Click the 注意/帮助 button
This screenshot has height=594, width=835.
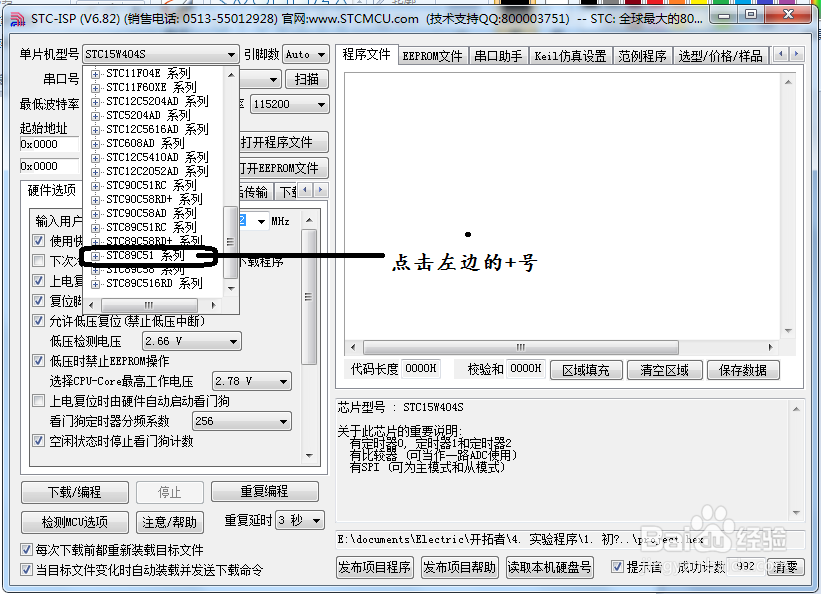(169, 522)
